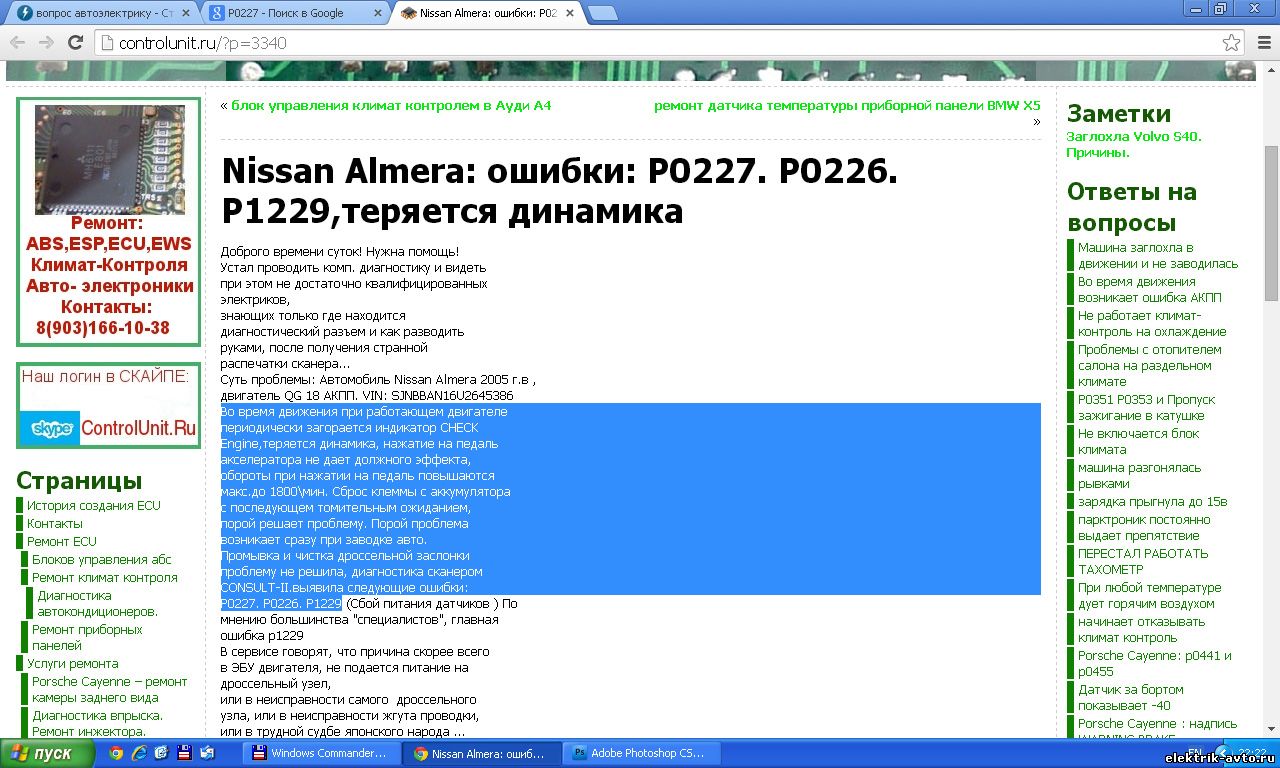1280x768 pixels.
Task: Open the 'Контакты' page link
Action: click(55, 523)
